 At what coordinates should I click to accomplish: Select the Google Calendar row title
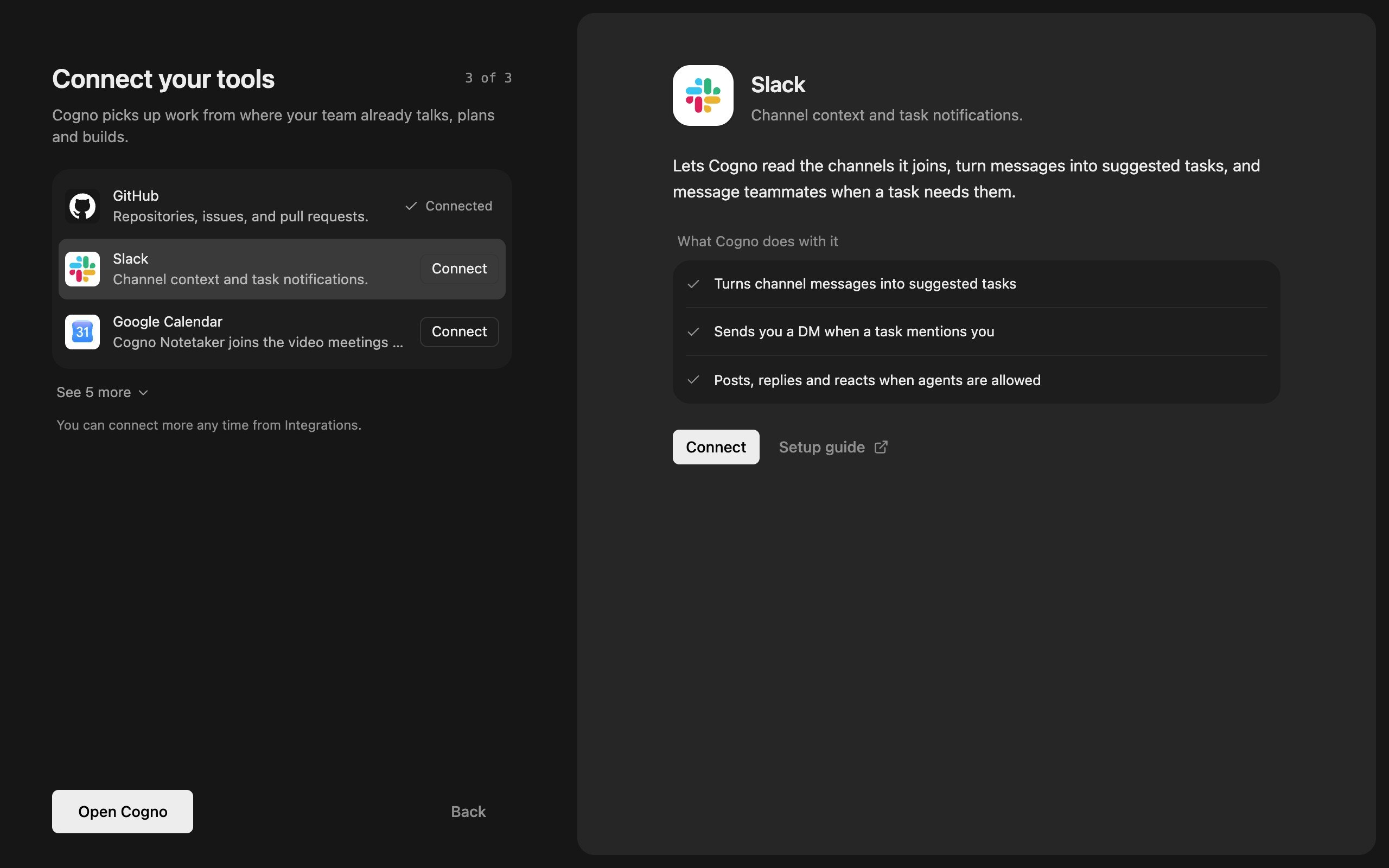click(168, 322)
